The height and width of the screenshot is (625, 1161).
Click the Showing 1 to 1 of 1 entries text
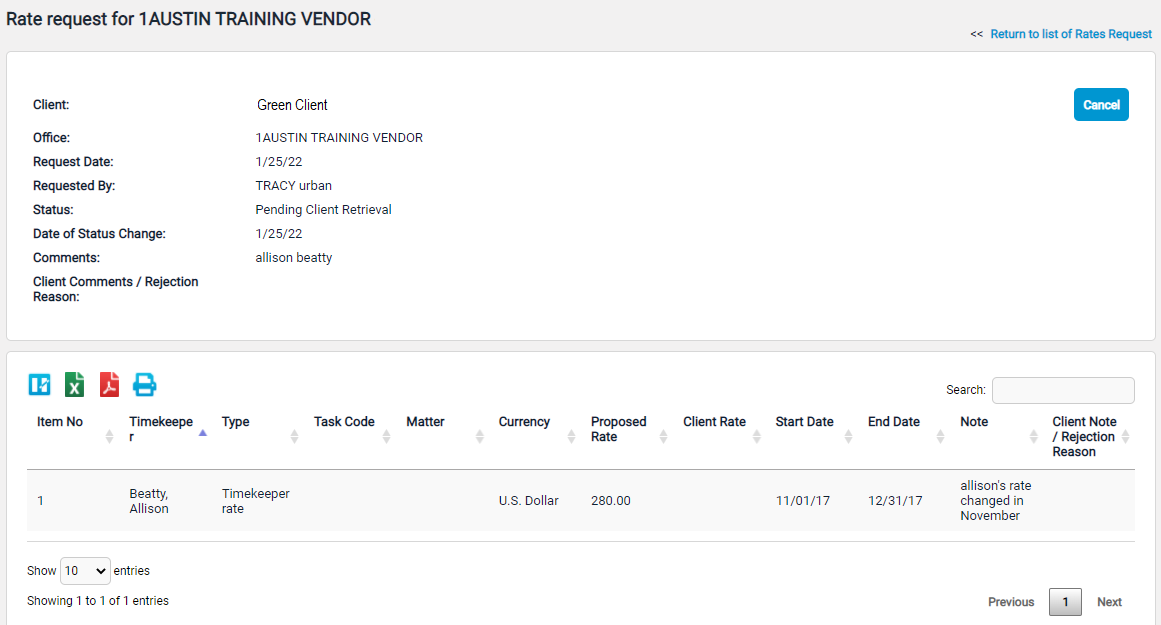98,601
